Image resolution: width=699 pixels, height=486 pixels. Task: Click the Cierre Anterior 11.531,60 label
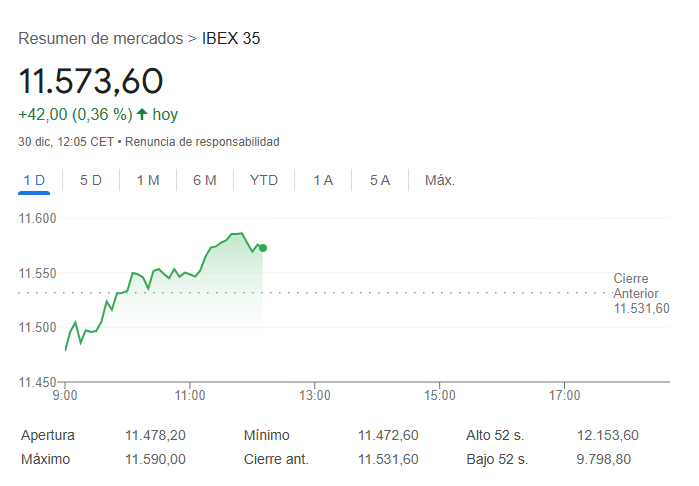(641, 293)
